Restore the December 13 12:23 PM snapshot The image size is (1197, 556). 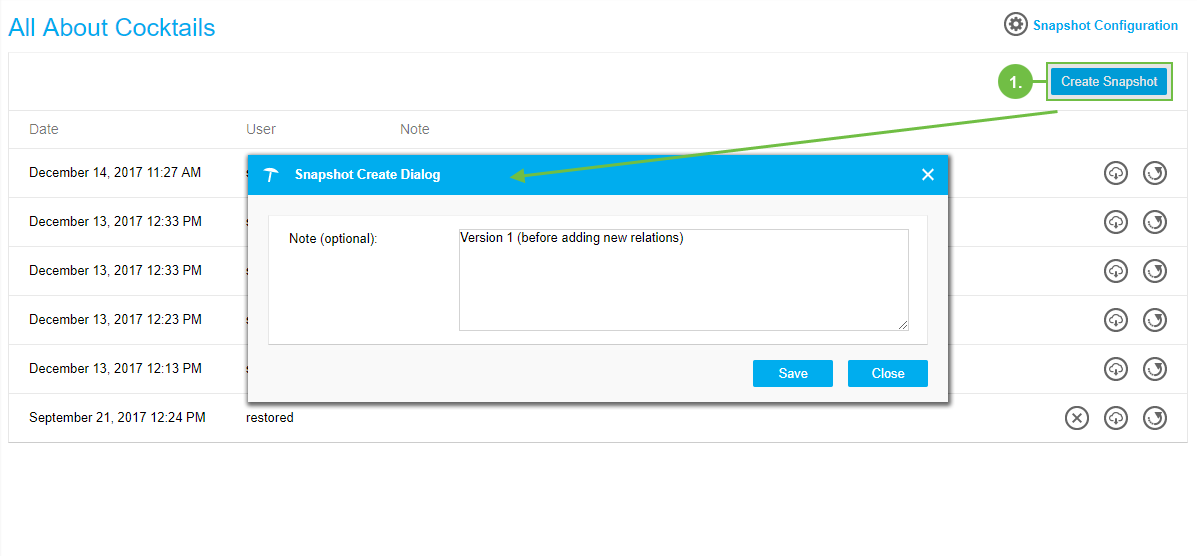tap(1155, 320)
